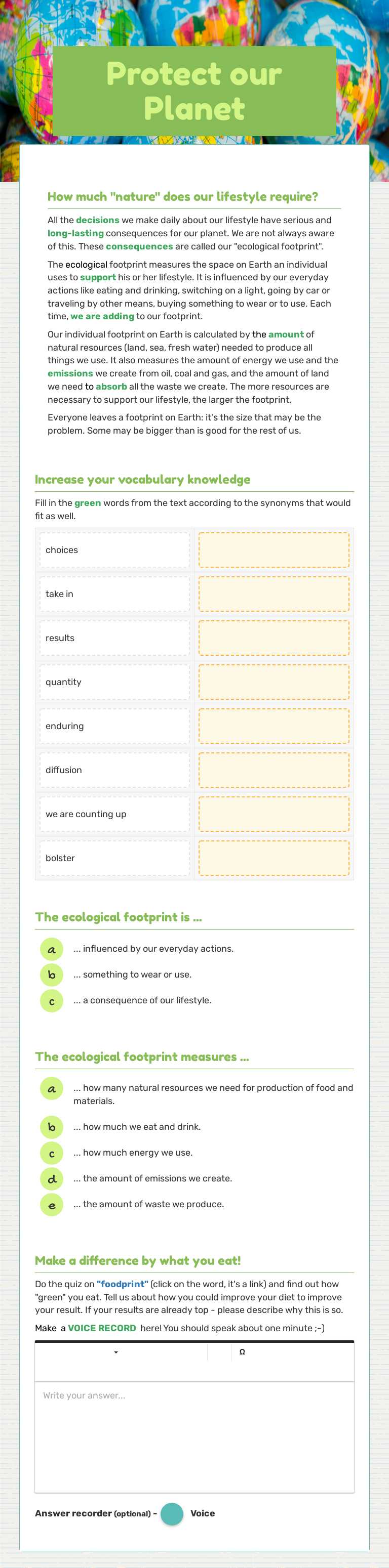Screen dimensions: 389x1568
Task: Click the blank box beside "quantity"
Action: click(x=273, y=682)
